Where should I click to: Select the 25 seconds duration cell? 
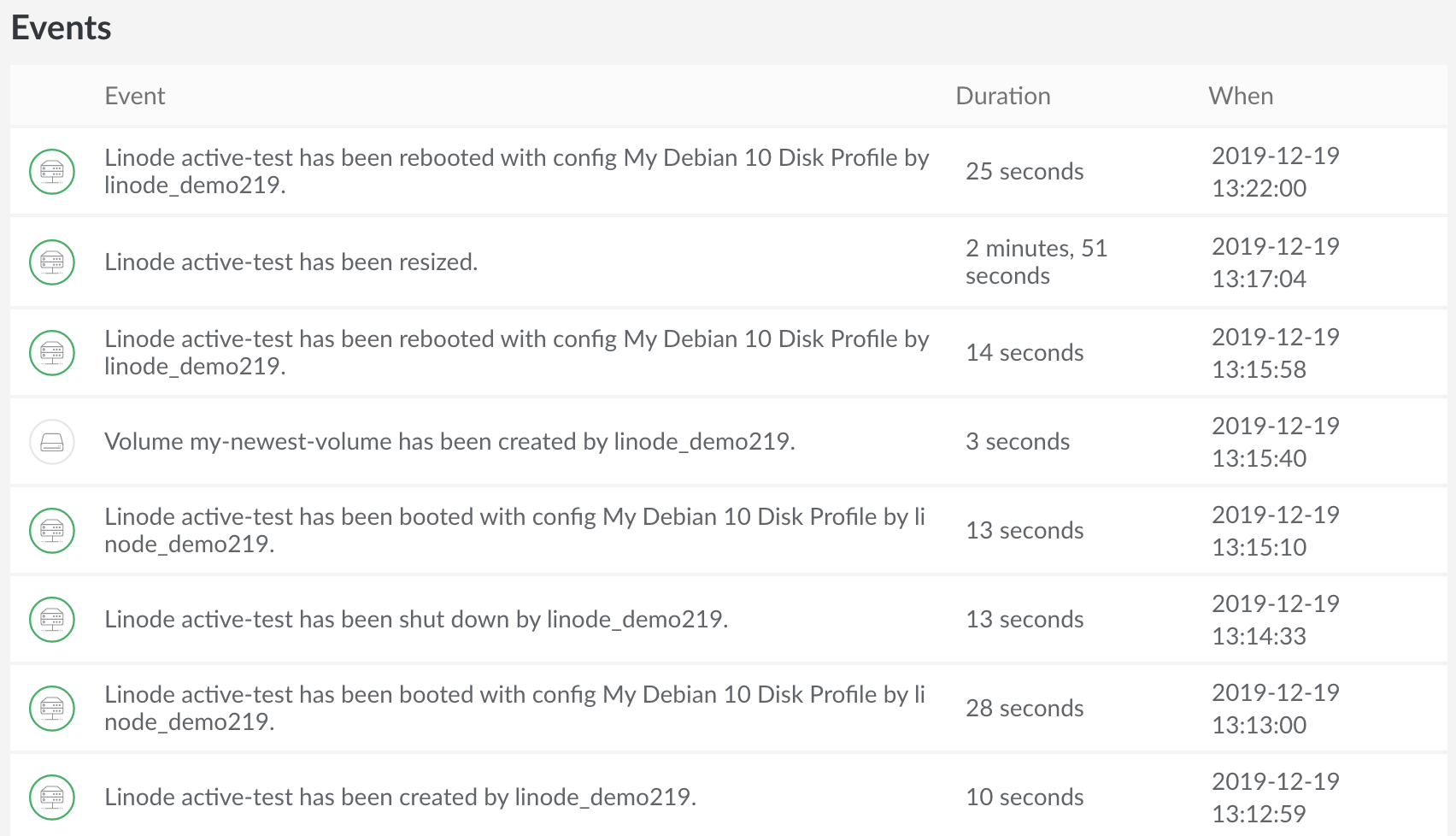click(1024, 172)
